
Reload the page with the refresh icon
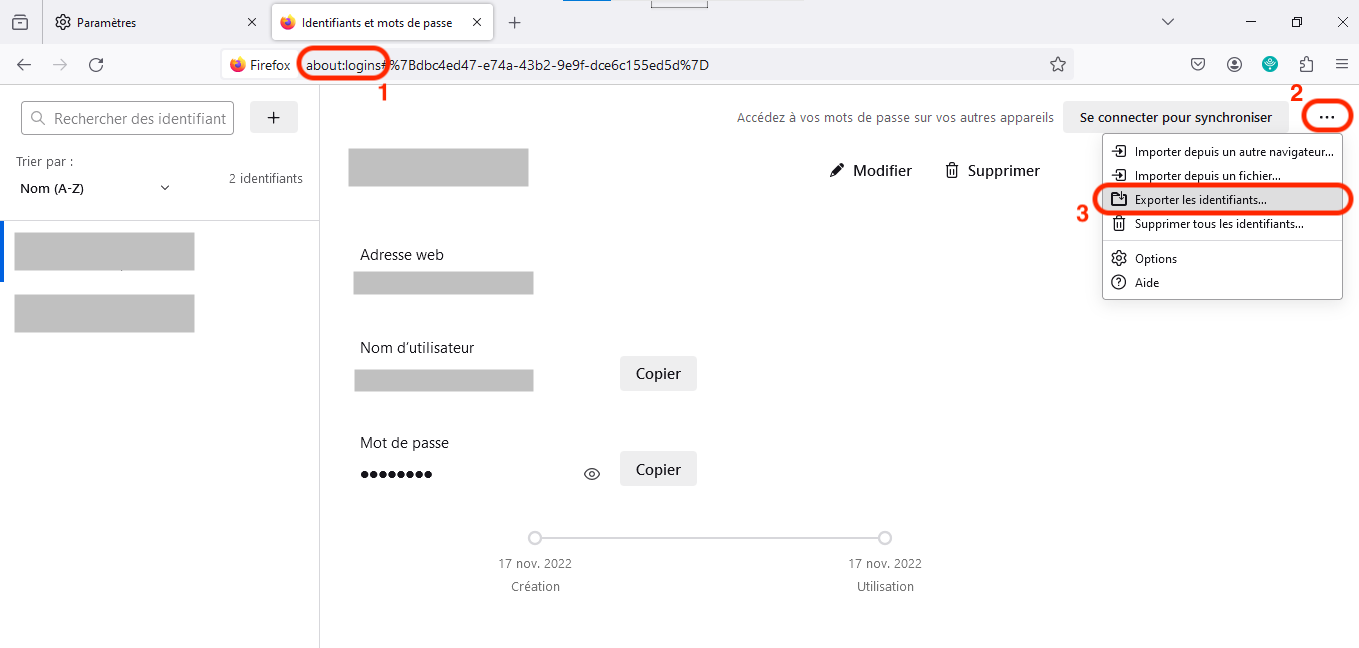[96, 65]
